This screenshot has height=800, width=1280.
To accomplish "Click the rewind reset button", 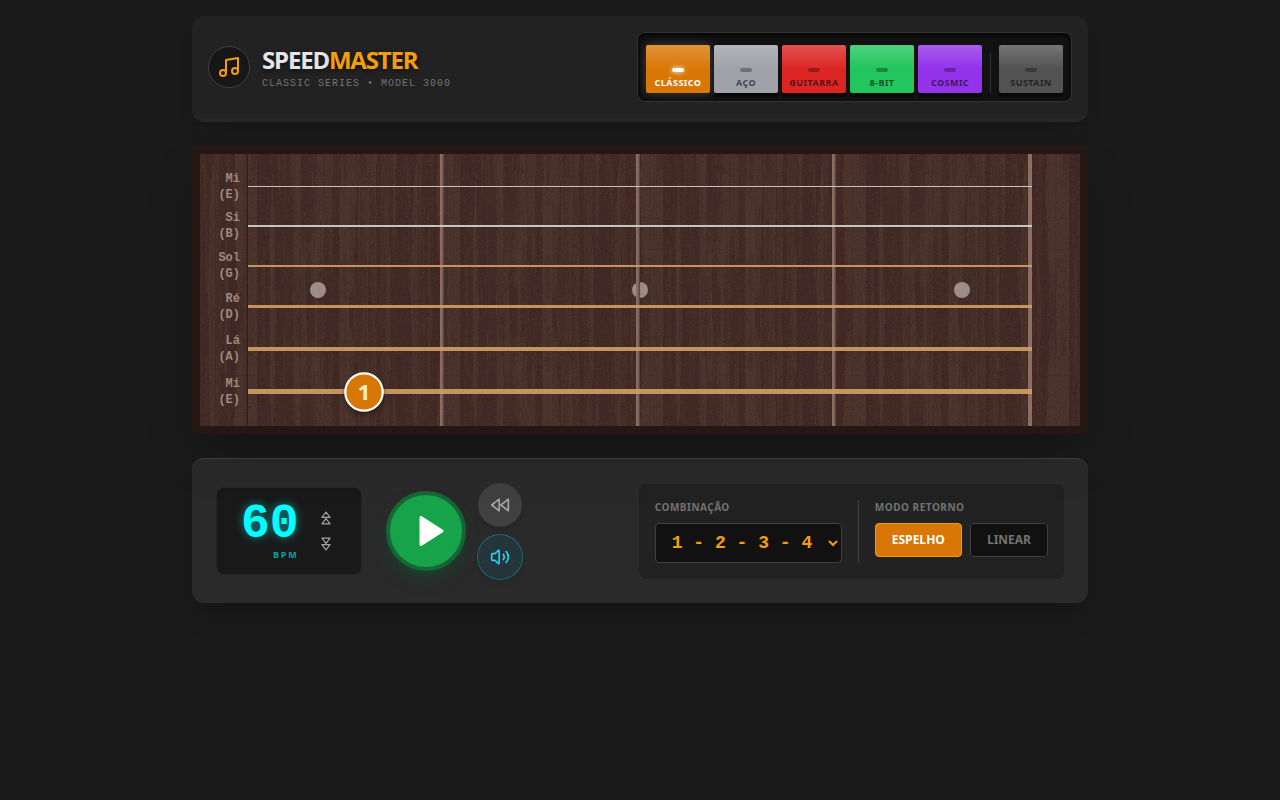I will point(500,505).
